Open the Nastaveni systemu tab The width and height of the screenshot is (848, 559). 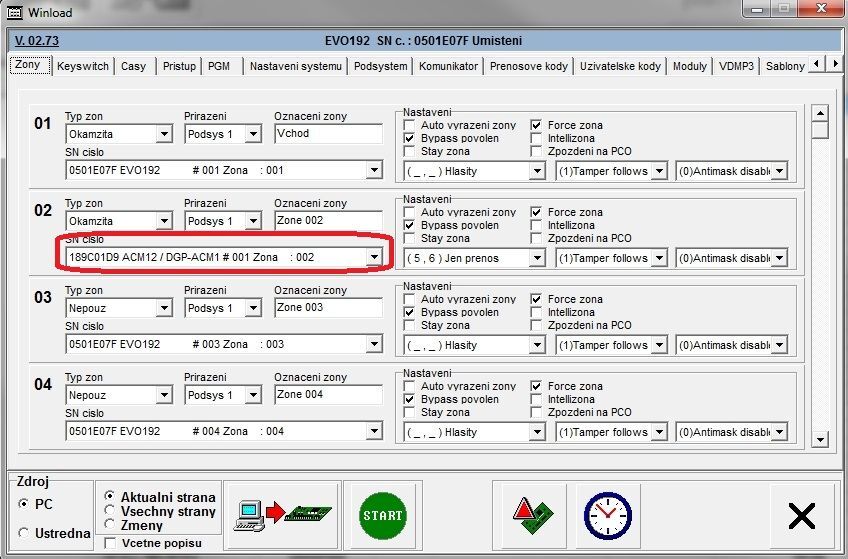click(x=296, y=66)
